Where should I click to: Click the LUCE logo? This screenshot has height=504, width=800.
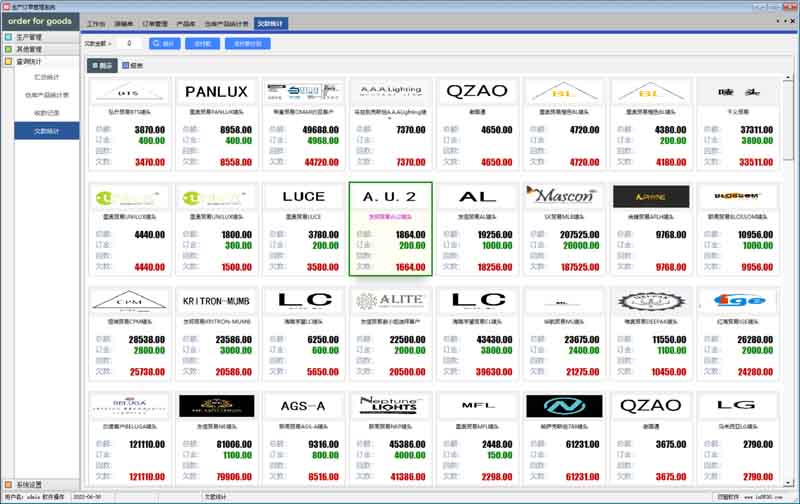pos(304,196)
